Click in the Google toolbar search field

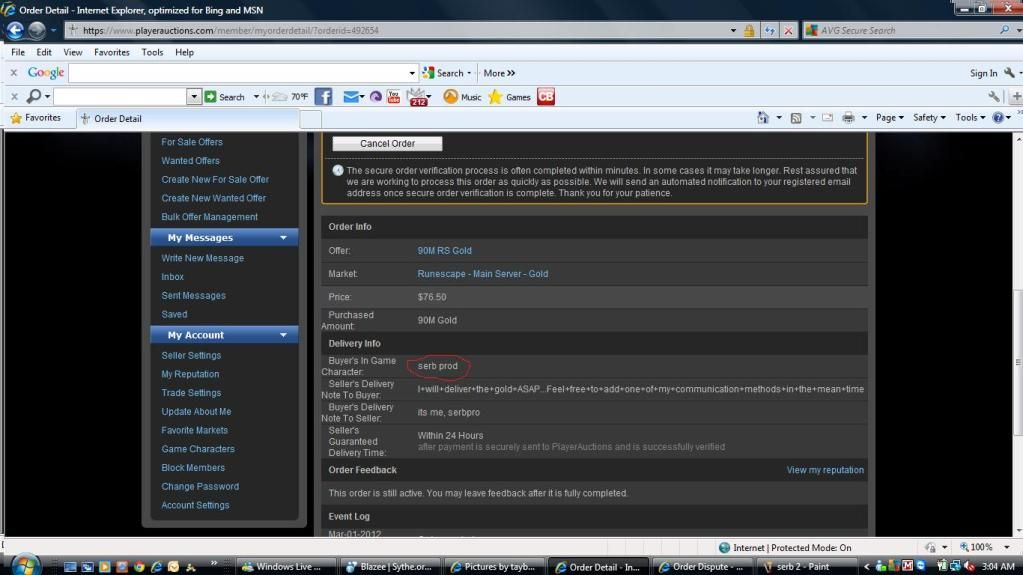click(x=237, y=73)
